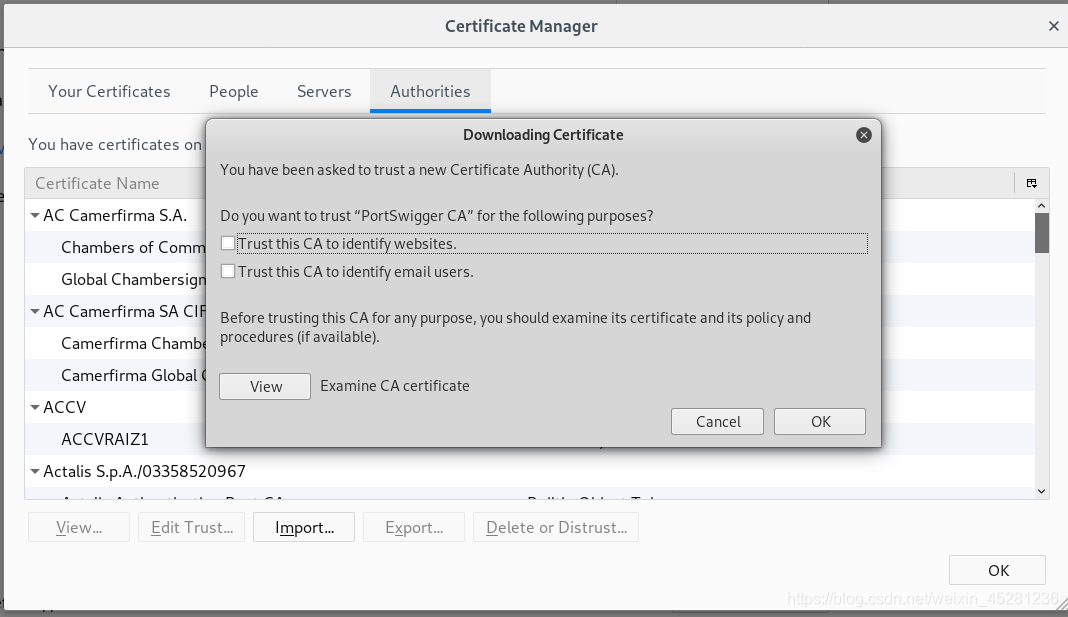
Task: Switch to the Your Certificates tab
Action: 109,91
